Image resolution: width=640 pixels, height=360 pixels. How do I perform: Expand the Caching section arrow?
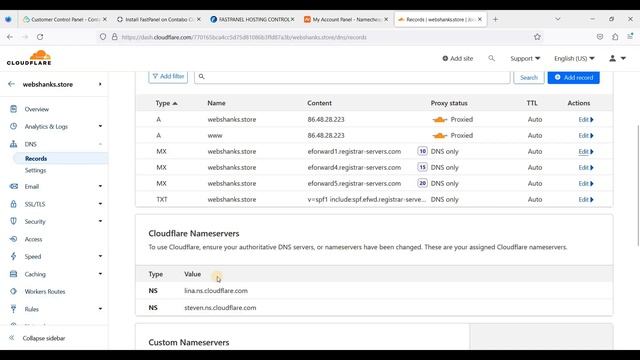pyautogui.click(x=100, y=274)
